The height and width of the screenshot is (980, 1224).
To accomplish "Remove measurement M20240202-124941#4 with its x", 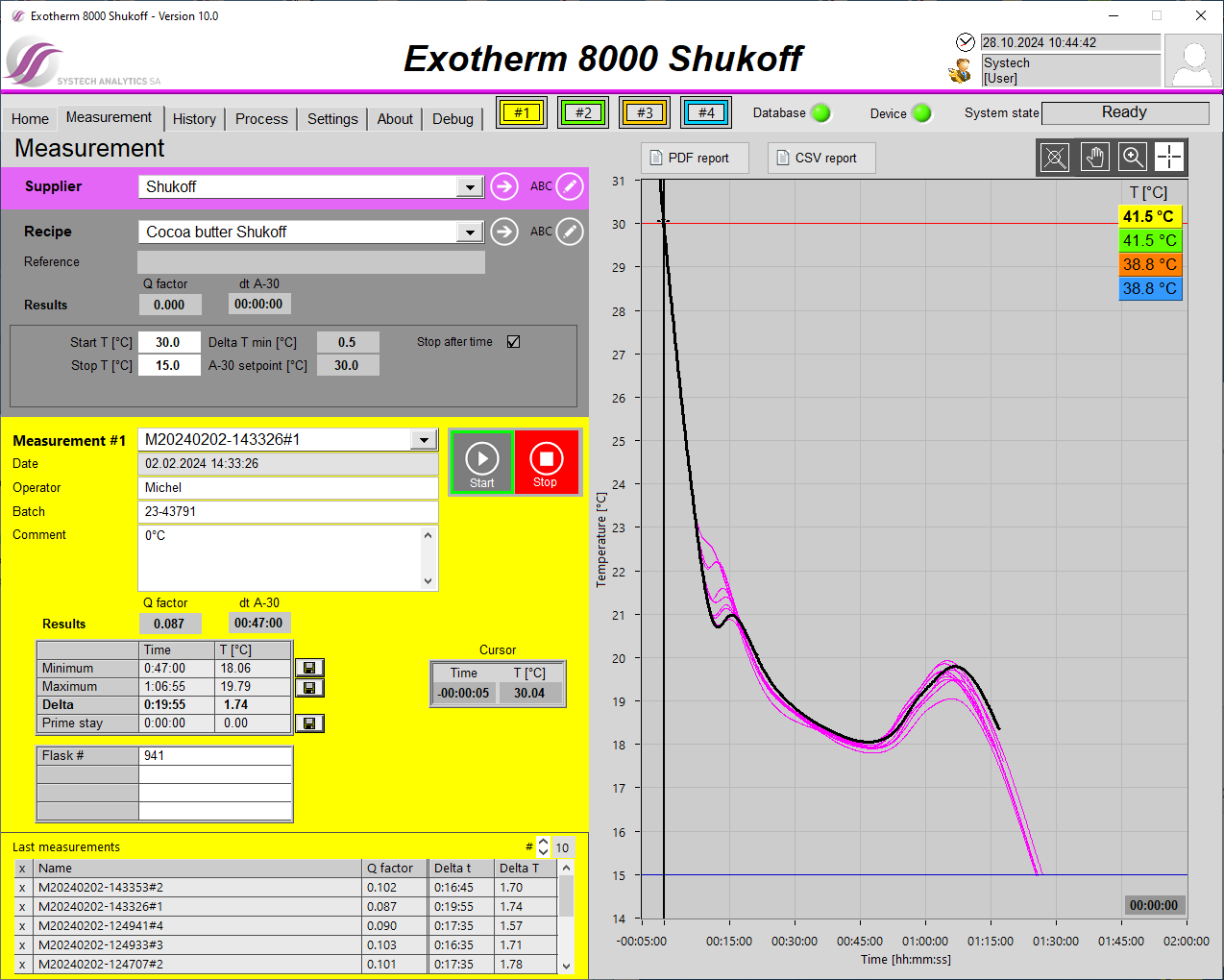I will (22, 926).
